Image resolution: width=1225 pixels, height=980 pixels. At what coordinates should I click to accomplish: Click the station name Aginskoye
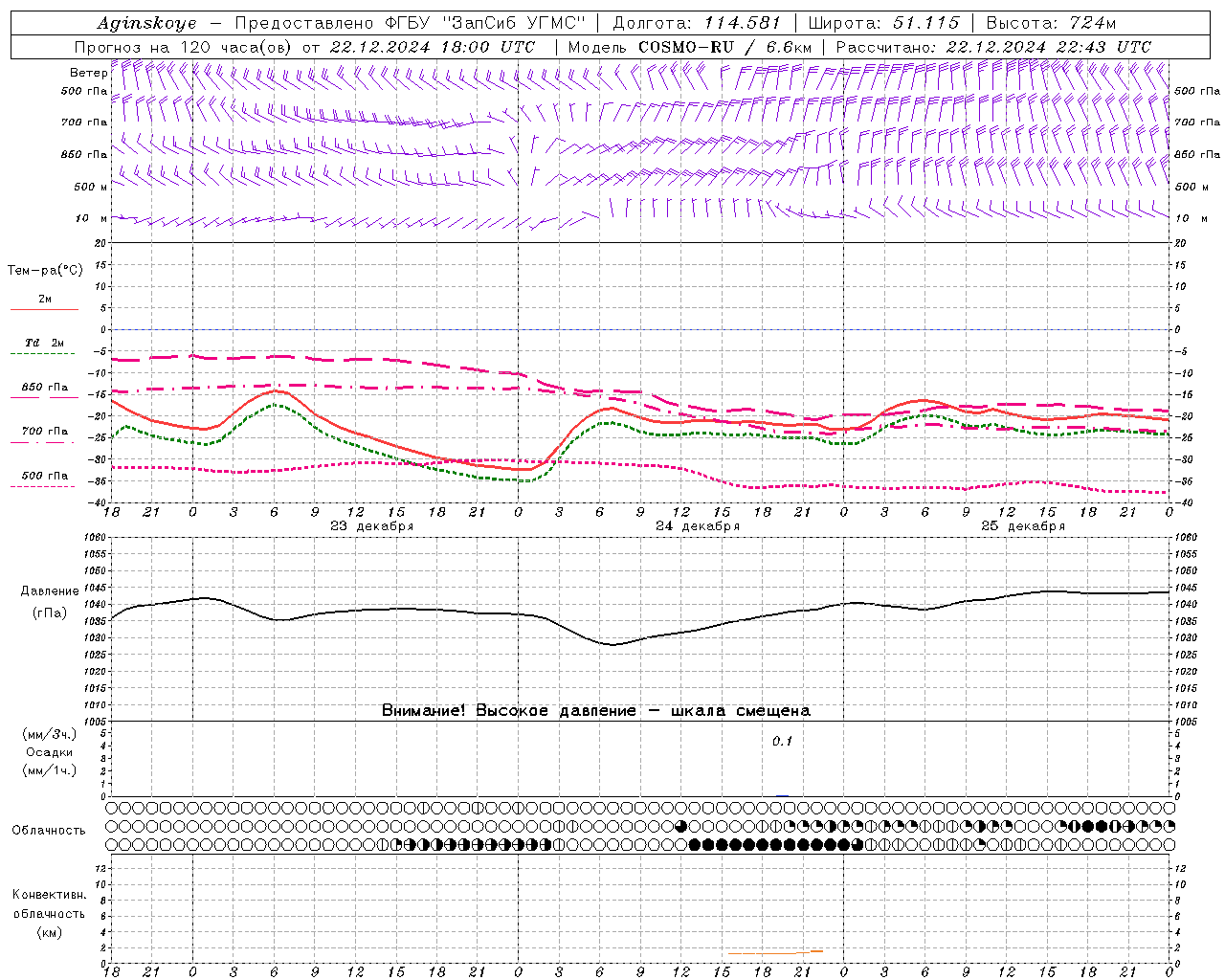coord(146,23)
